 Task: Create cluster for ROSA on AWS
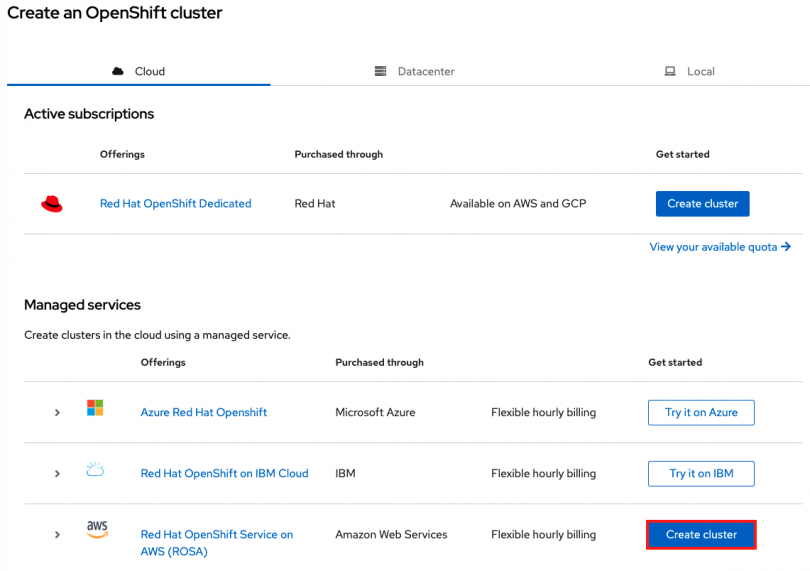[701, 535]
